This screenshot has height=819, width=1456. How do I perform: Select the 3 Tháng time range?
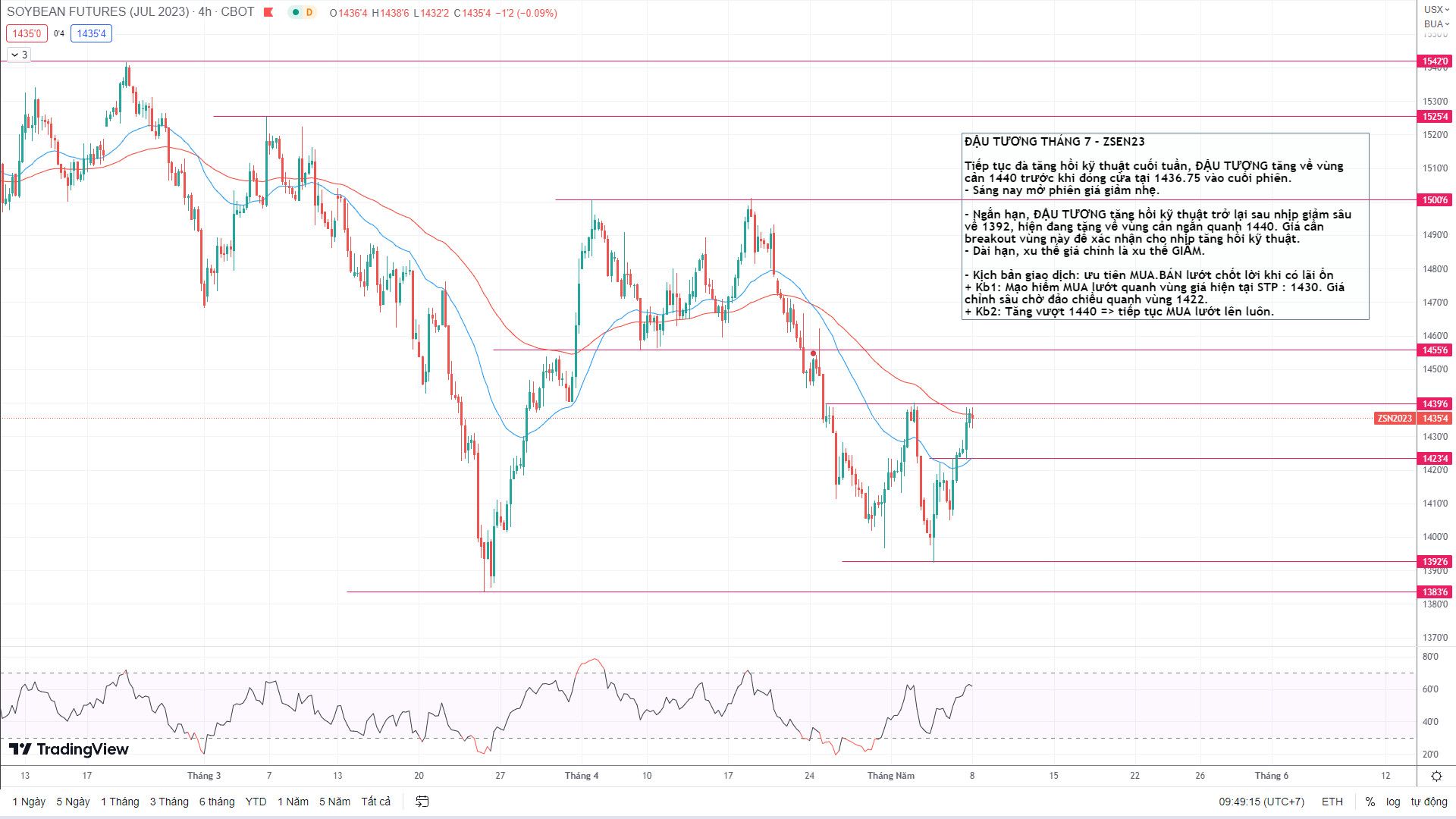tap(168, 802)
